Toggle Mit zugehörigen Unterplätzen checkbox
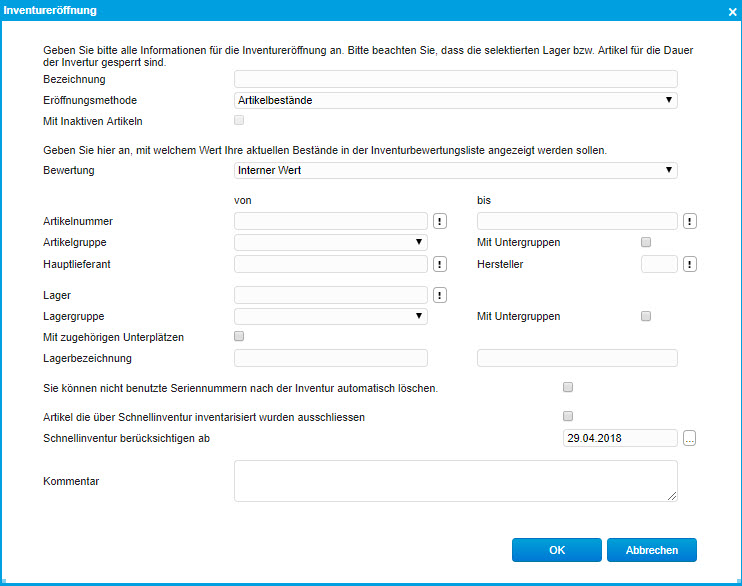The height and width of the screenshot is (586, 742). [238, 337]
